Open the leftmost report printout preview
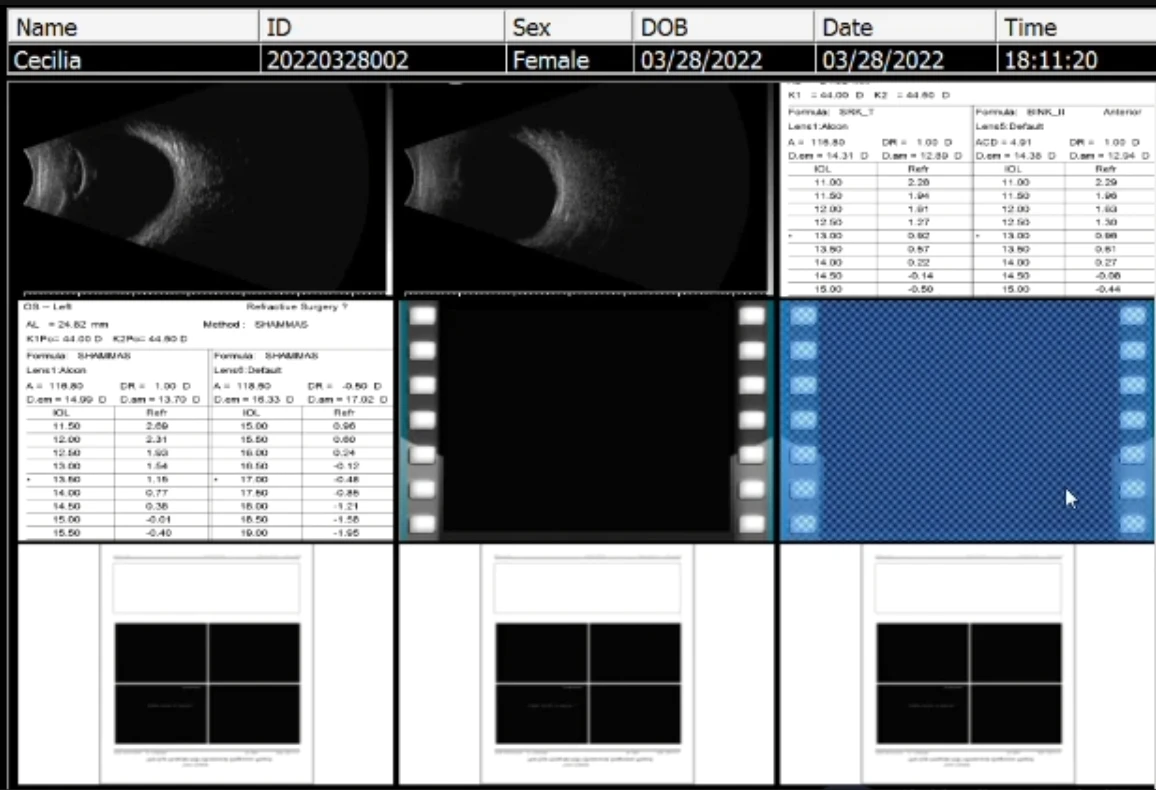This screenshot has height=790, width=1156. 205,665
